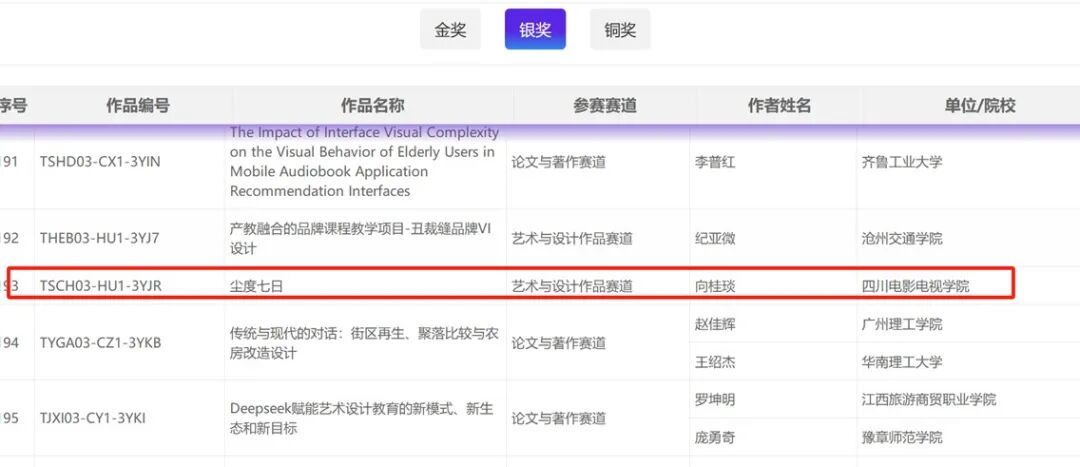Switch to the 金奖 tab
The height and width of the screenshot is (467, 1080).
450,30
